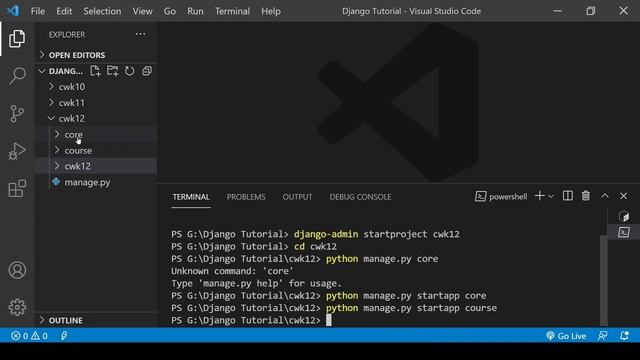
Task: Open notifications bell in status bar
Action: (624, 336)
